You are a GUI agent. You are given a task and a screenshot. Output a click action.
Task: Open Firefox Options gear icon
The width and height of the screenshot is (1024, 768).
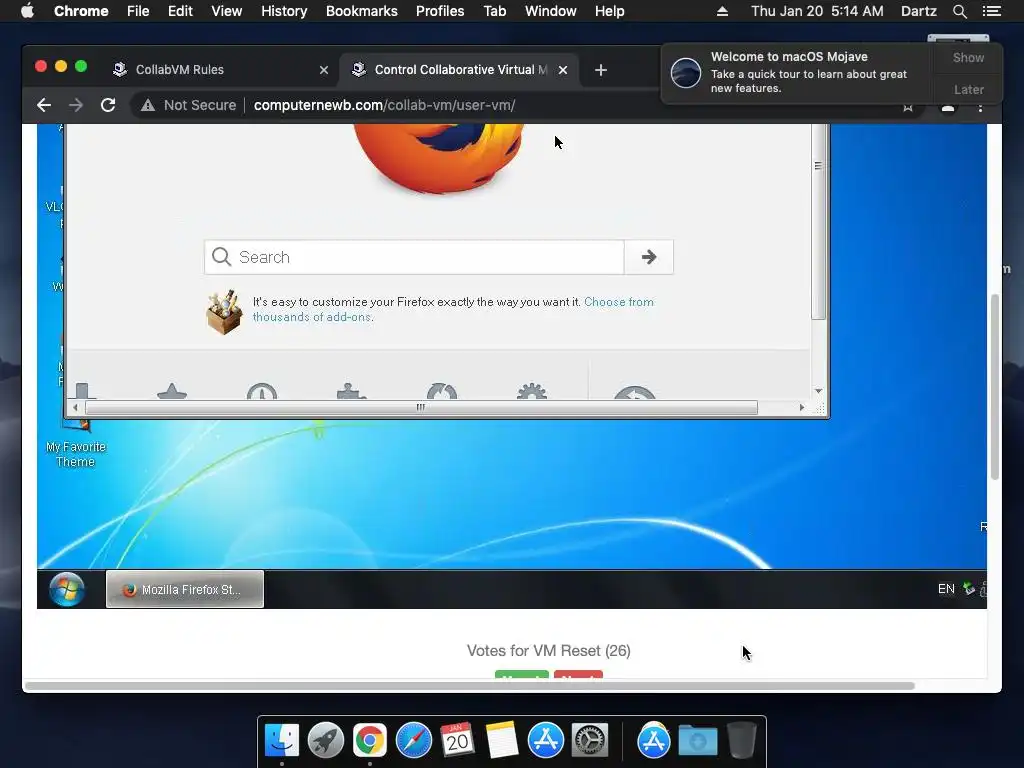tap(532, 391)
